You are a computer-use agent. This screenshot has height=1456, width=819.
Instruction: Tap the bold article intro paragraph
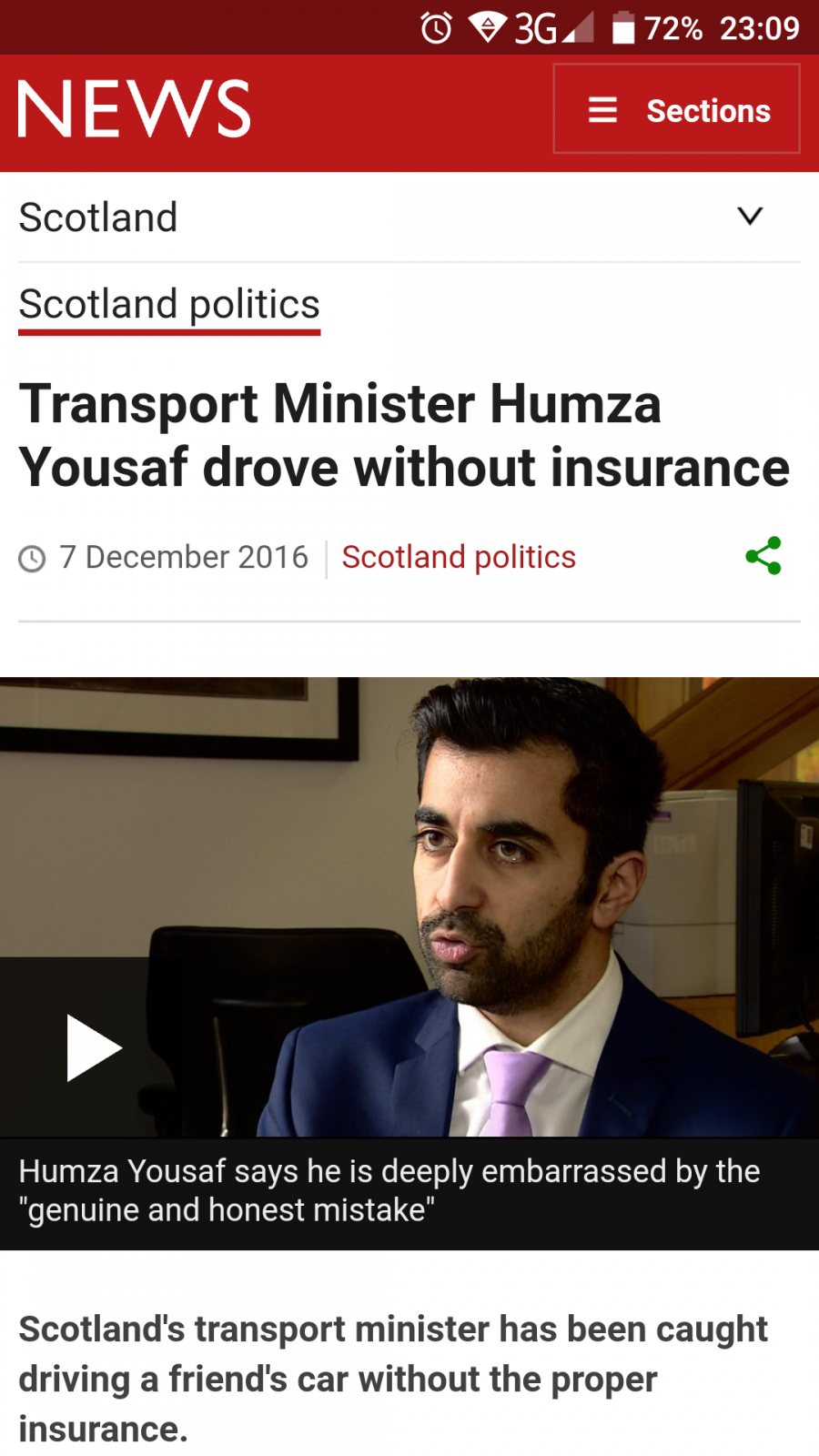(393, 1379)
